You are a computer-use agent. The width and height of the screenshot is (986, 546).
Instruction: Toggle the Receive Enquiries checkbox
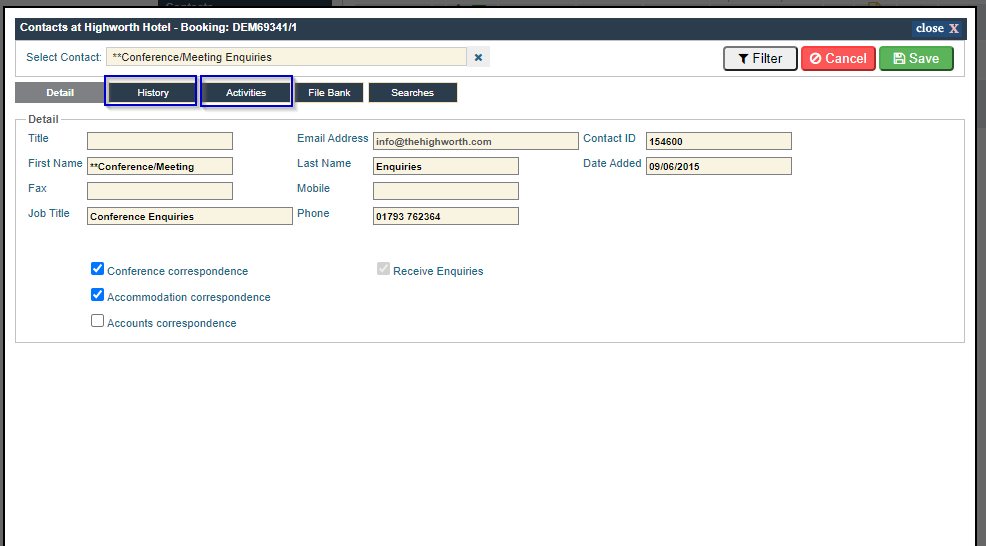point(384,269)
